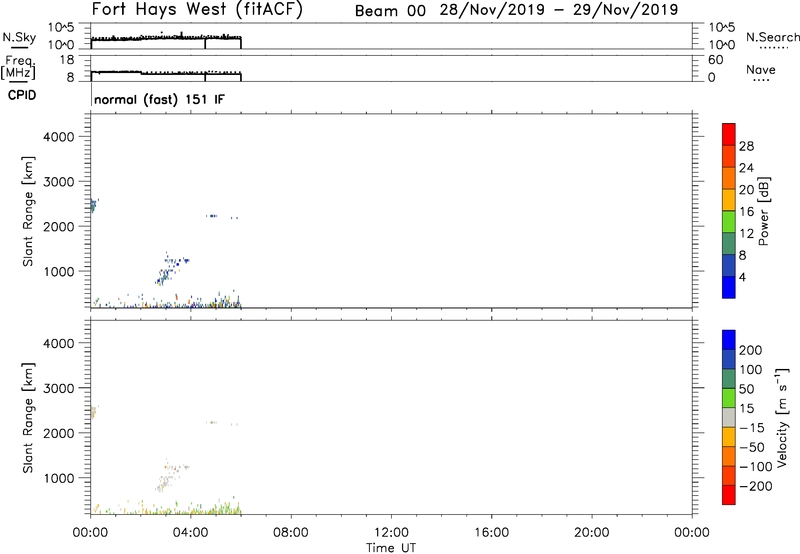Click the Power [dB] colorbar label
Image resolution: width=800 pixels, height=554 pixels.
tap(763, 211)
